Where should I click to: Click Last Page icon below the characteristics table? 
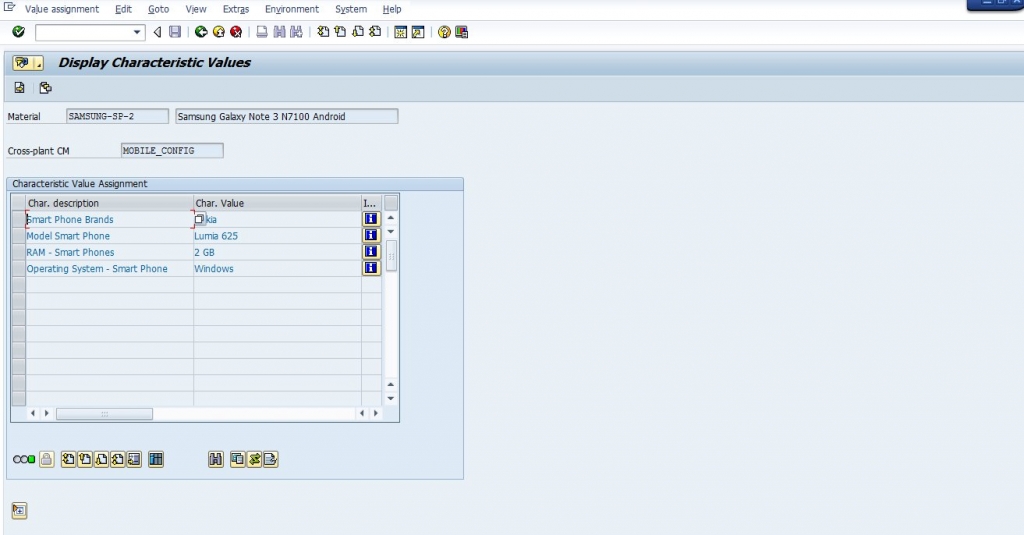click(x=118, y=459)
